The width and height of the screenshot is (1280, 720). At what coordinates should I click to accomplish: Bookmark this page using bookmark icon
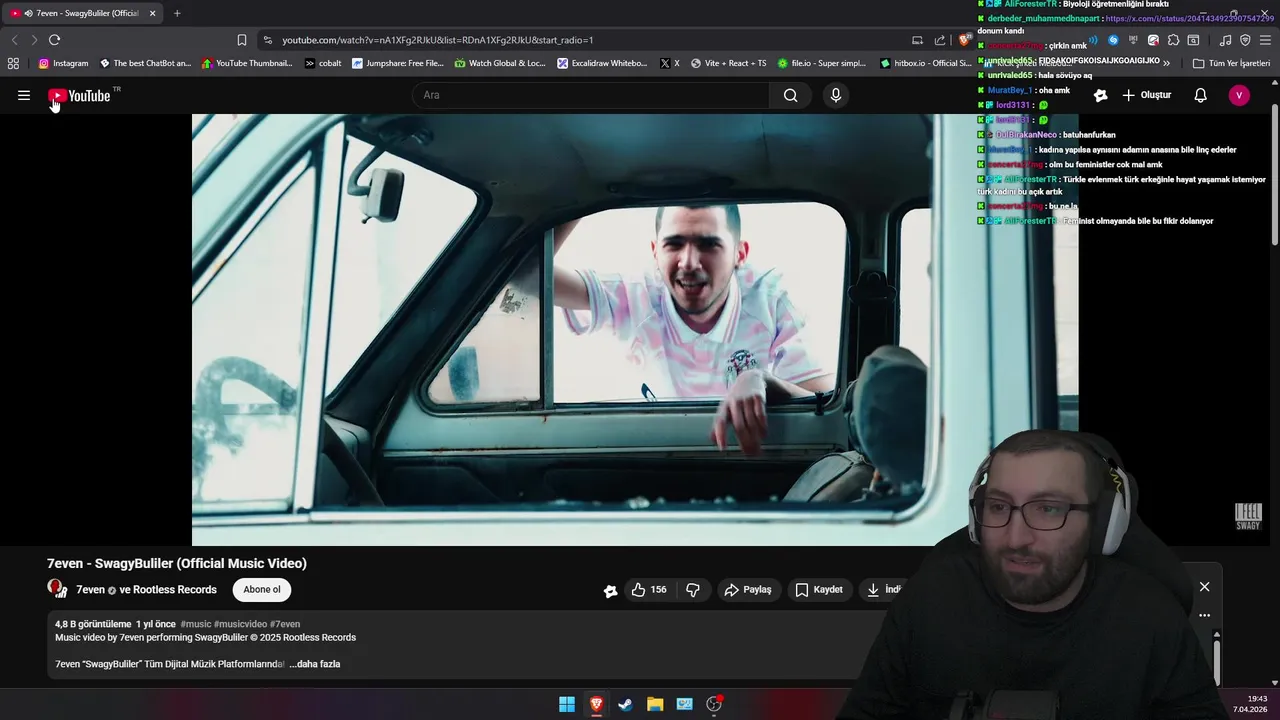(242, 40)
